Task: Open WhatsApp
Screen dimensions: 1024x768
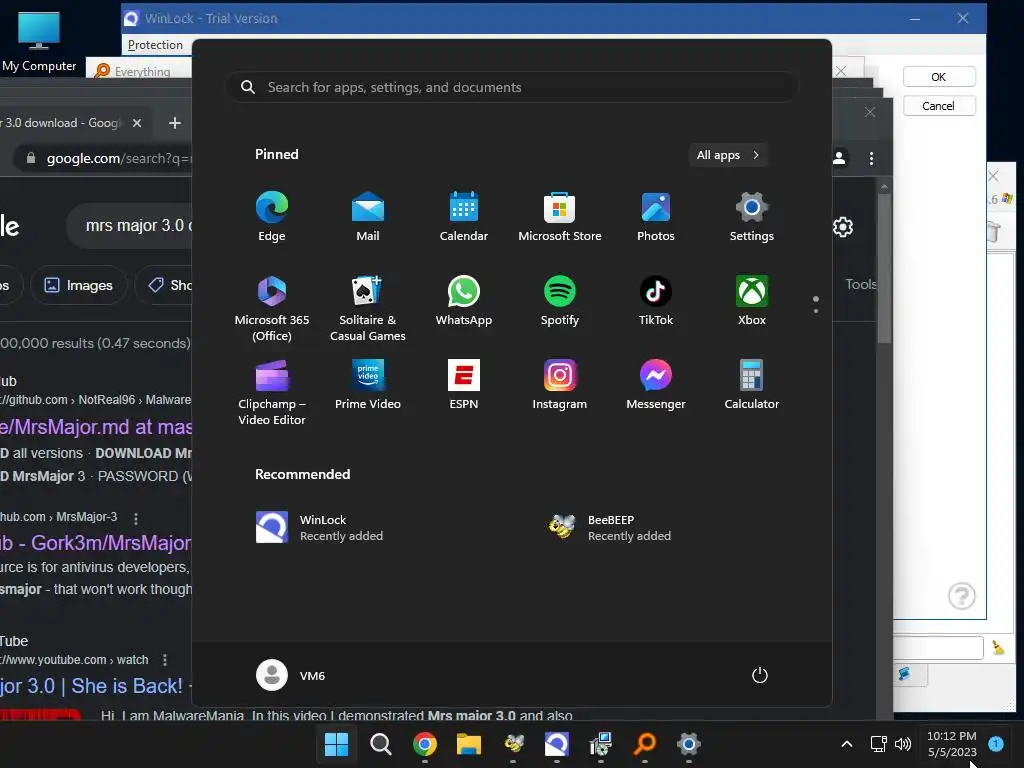Action: 464,301
